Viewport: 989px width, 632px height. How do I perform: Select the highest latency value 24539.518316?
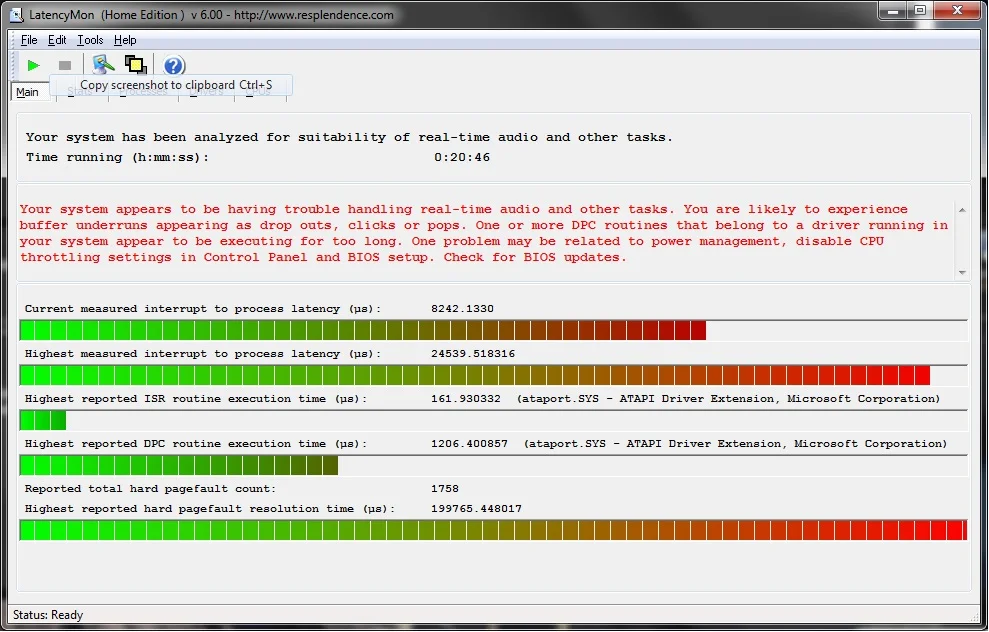point(473,354)
